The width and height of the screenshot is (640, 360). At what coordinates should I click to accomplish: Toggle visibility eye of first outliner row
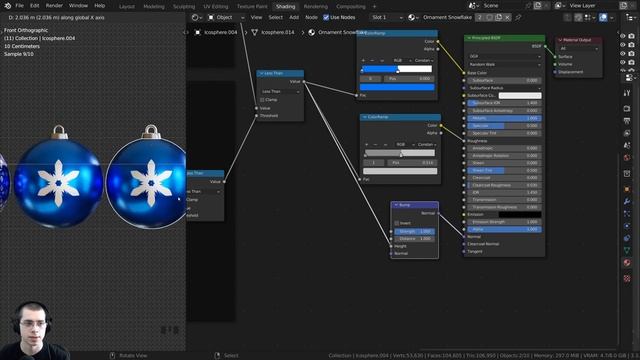[x=622, y=36]
